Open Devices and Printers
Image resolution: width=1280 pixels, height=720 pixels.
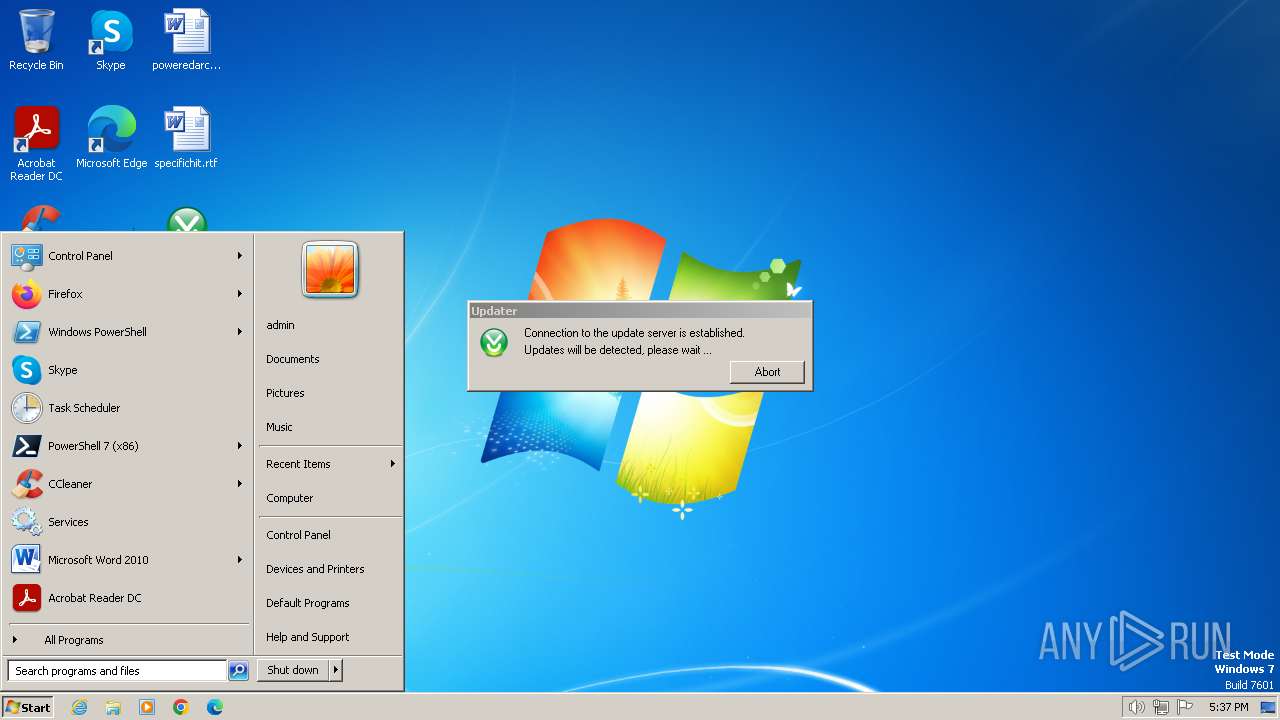click(x=330, y=569)
